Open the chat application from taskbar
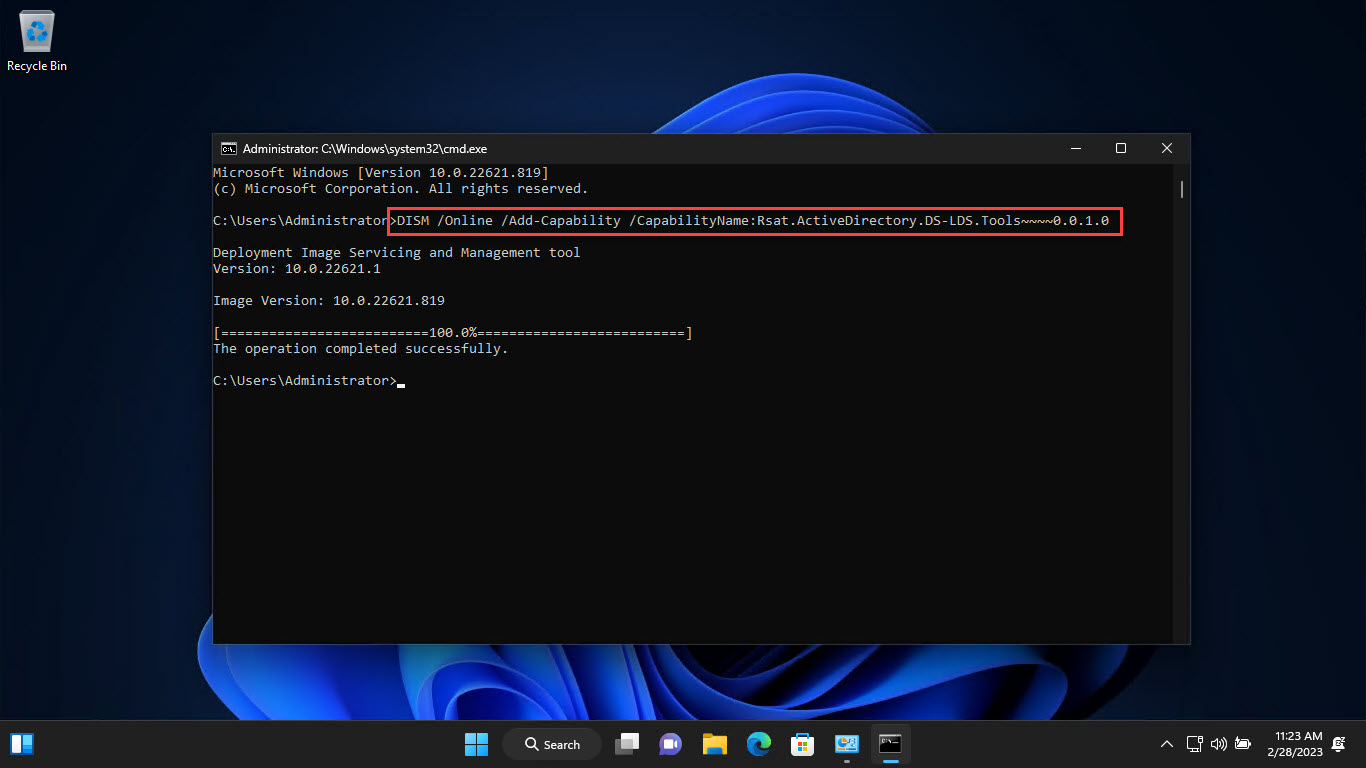 point(670,743)
